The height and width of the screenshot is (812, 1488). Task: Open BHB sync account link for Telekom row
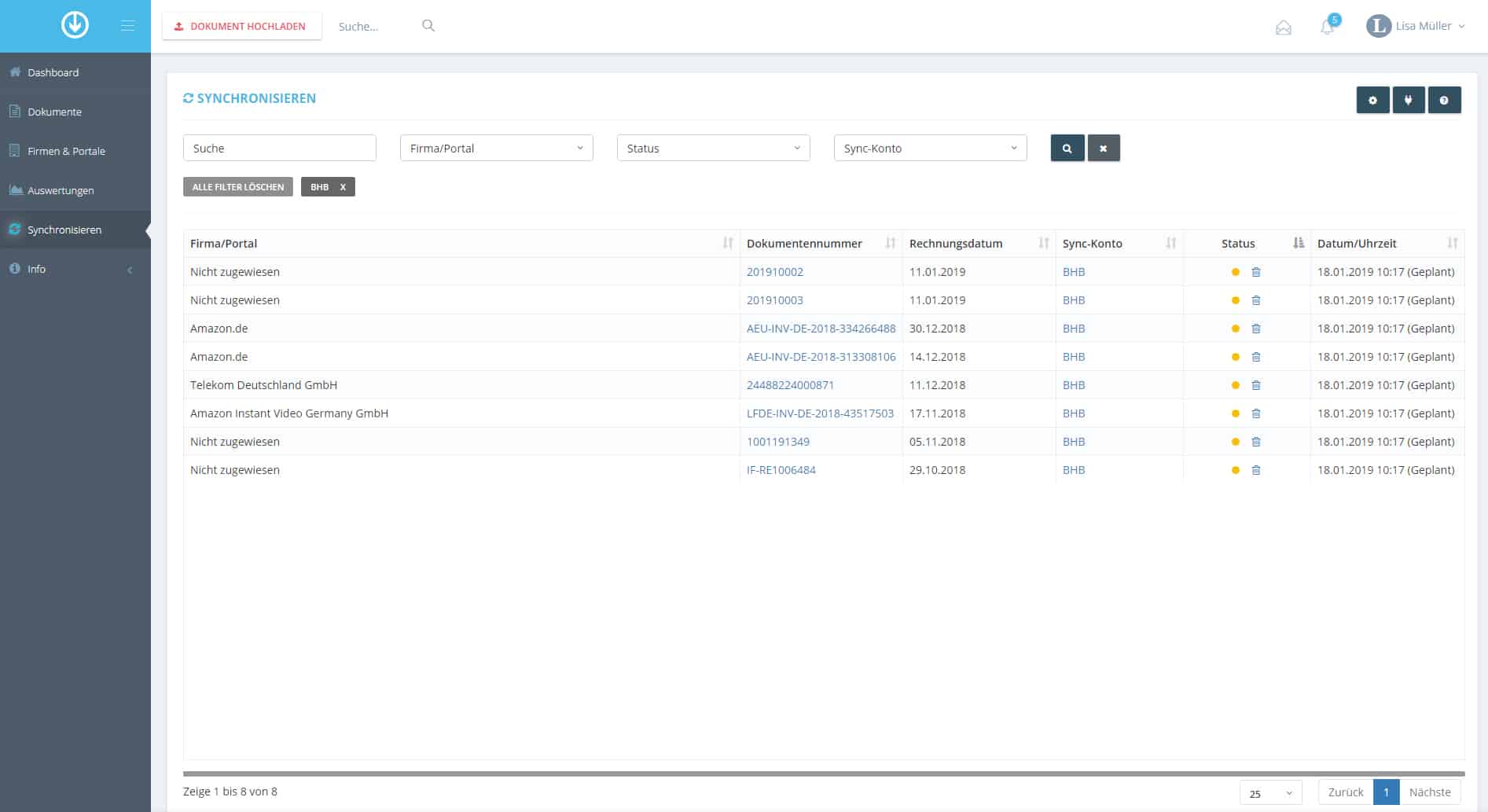click(1074, 385)
